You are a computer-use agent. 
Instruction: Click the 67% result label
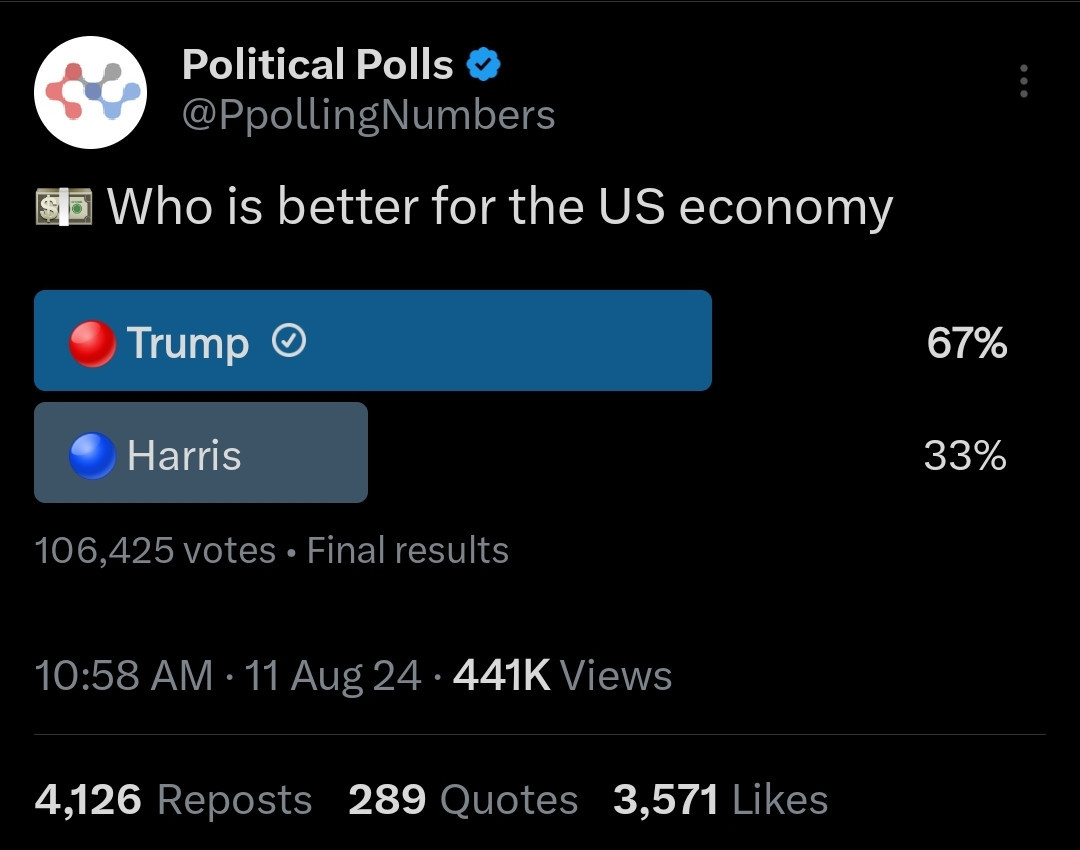point(966,342)
